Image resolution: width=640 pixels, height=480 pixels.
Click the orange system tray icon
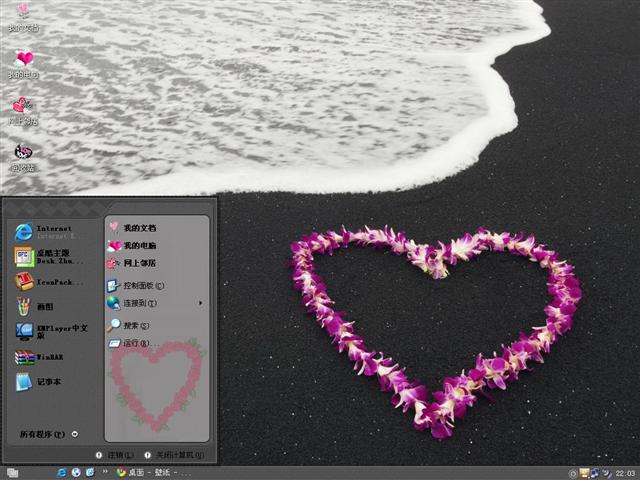point(584,473)
